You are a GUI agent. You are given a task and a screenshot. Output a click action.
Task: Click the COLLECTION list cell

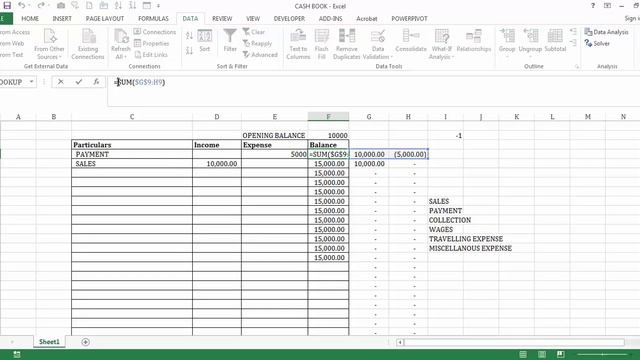(450, 220)
